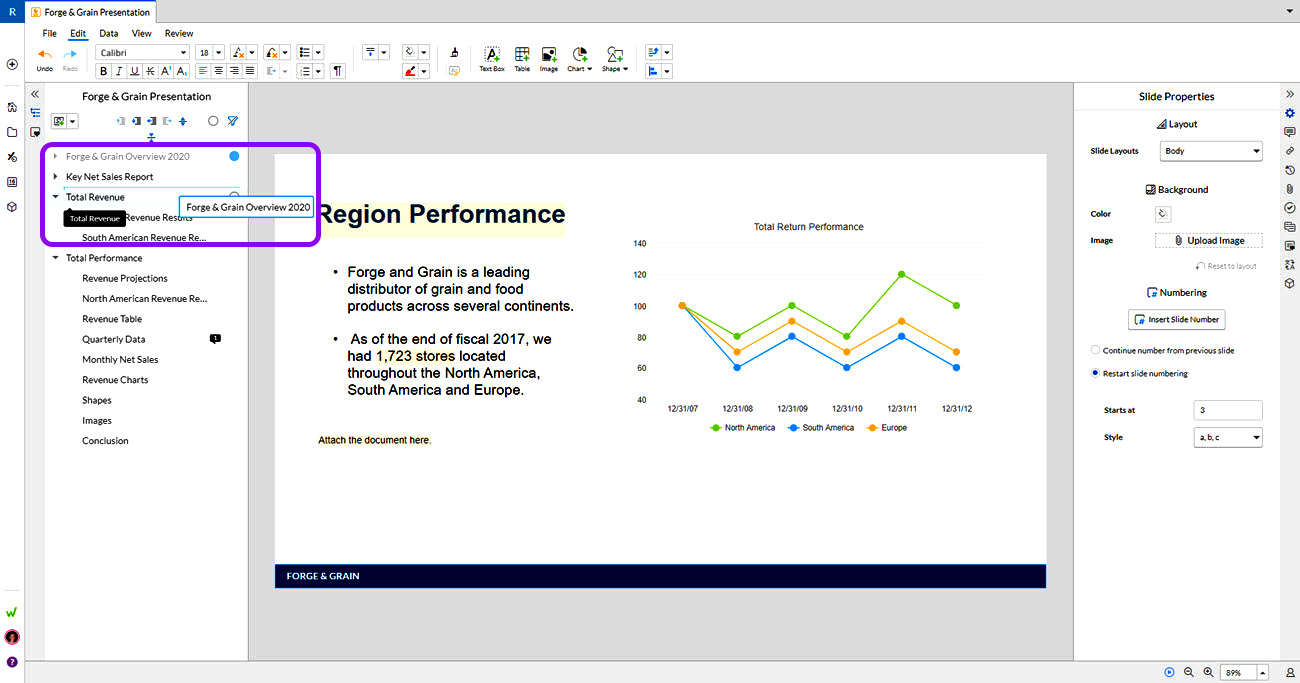Click the Insert Slide Number button
Image resolution: width=1300 pixels, height=683 pixels.
tap(1176, 319)
